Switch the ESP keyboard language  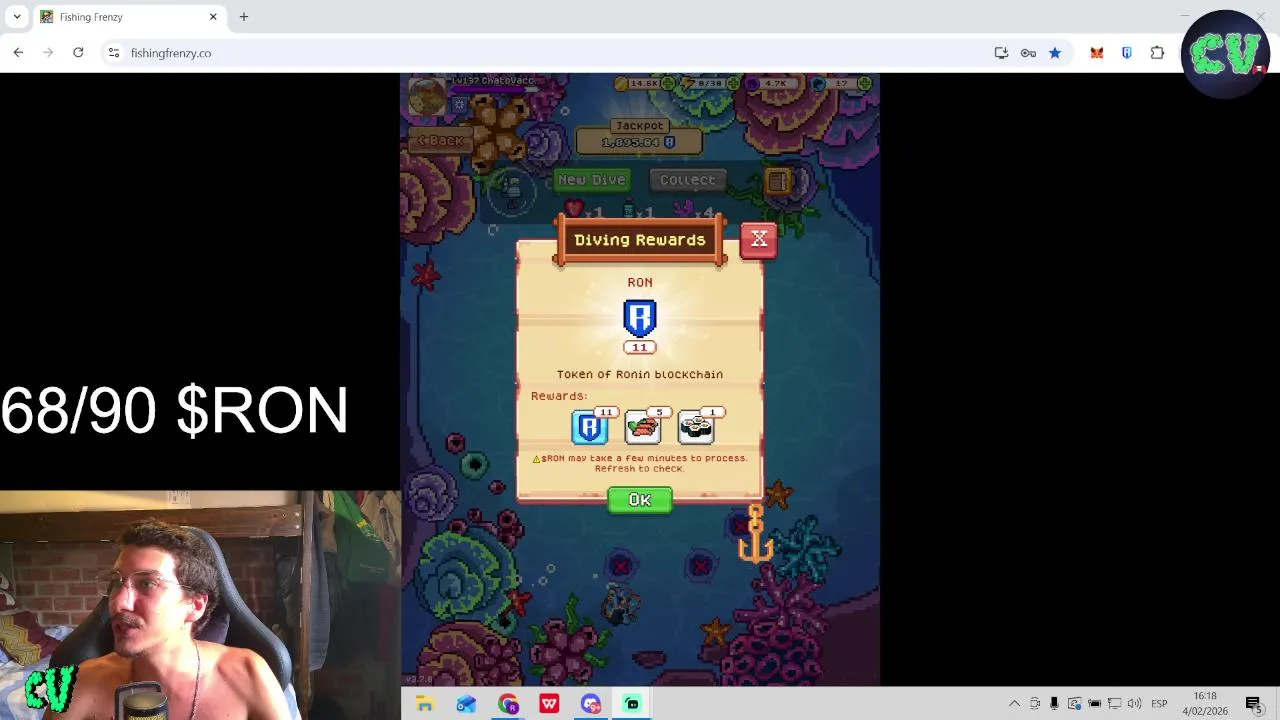click(x=1159, y=704)
